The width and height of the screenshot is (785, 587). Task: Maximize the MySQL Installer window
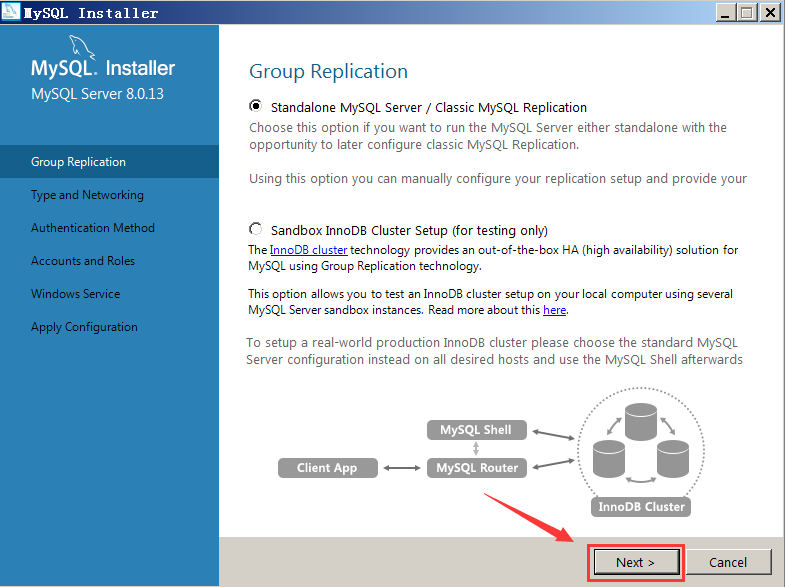[747, 12]
